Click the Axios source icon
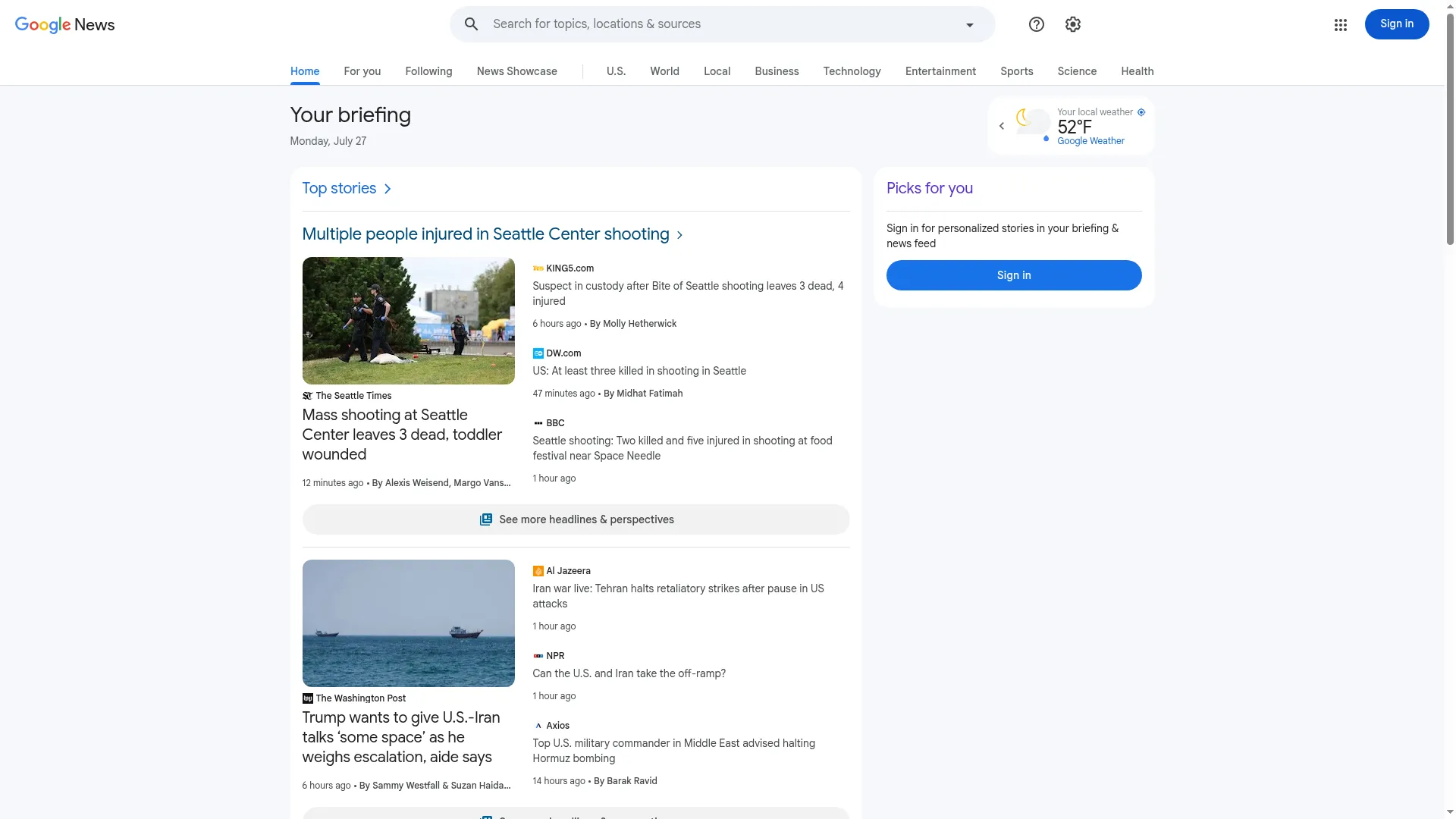The image size is (1456, 819). click(538, 726)
